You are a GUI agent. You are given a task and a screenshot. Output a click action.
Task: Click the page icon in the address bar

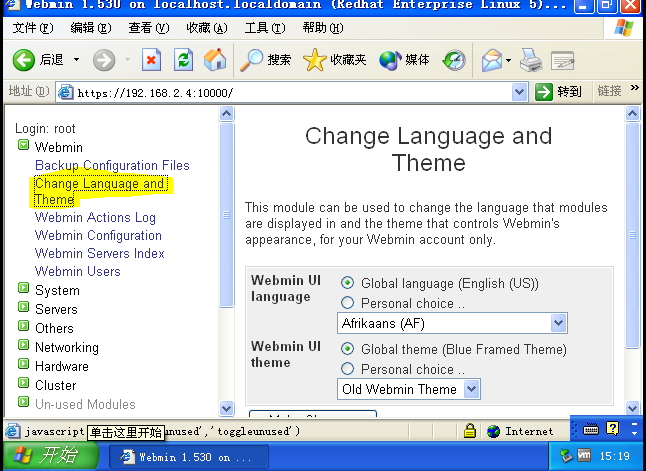pyautogui.click(x=66, y=92)
